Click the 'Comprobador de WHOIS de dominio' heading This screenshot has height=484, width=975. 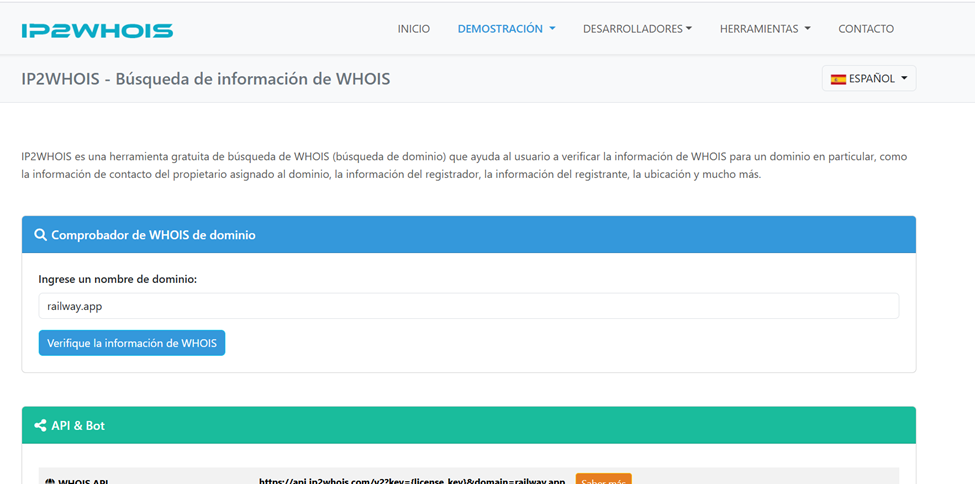153,235
